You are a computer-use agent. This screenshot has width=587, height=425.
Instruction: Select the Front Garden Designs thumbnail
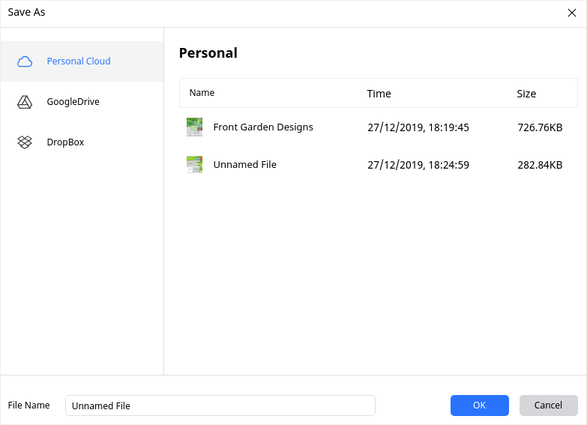(194, 127)
